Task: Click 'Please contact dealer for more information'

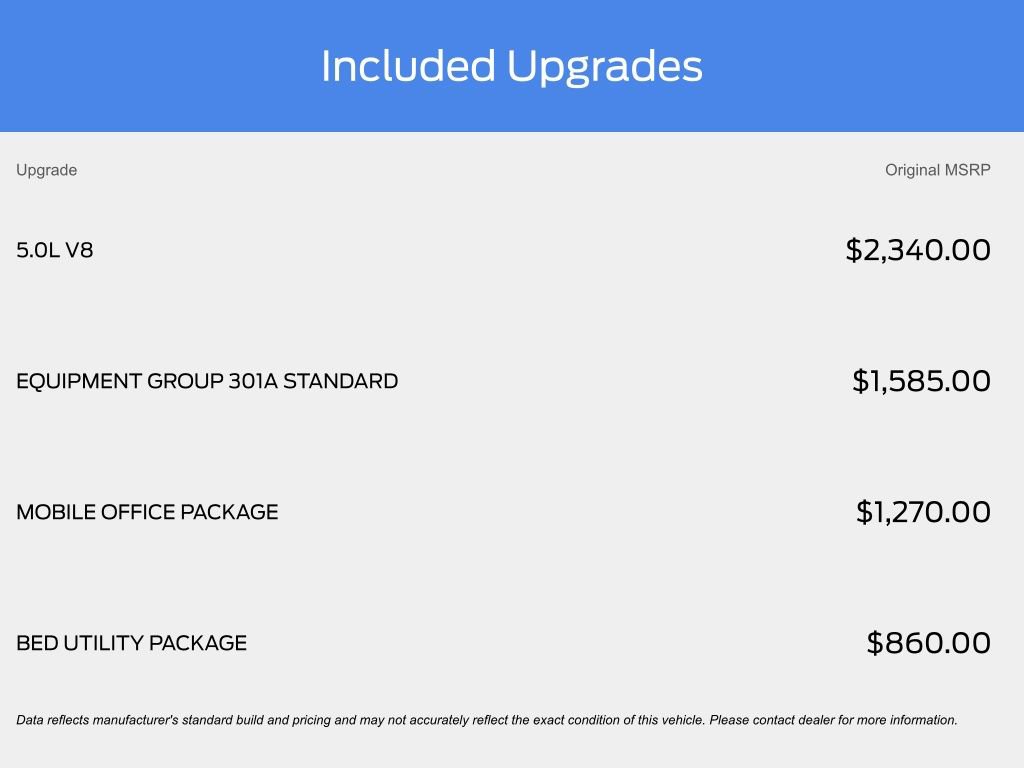Action: (x=833, y=719)
